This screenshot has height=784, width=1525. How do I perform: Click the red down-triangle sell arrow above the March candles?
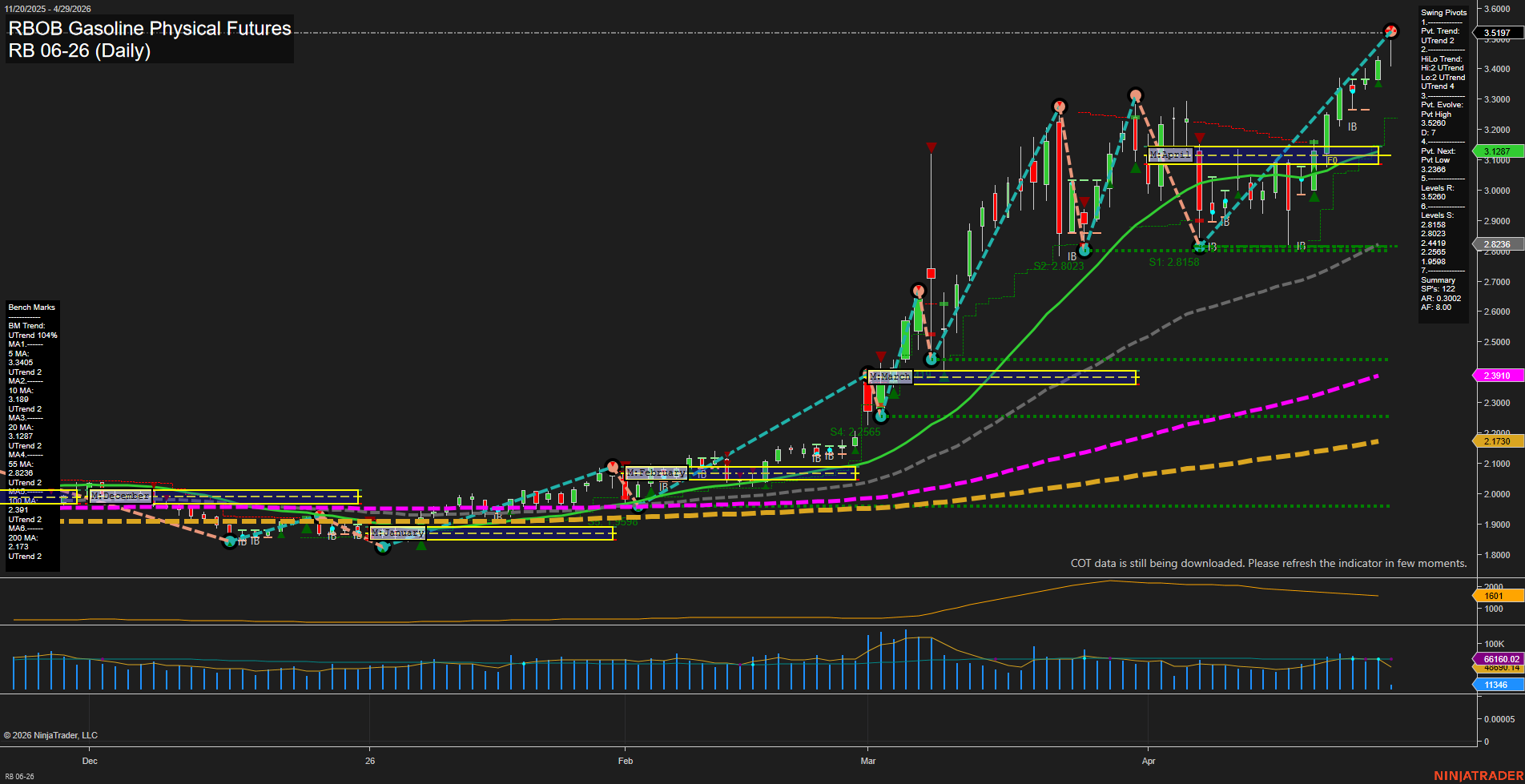pyautogui.click(x=931, y=147)
